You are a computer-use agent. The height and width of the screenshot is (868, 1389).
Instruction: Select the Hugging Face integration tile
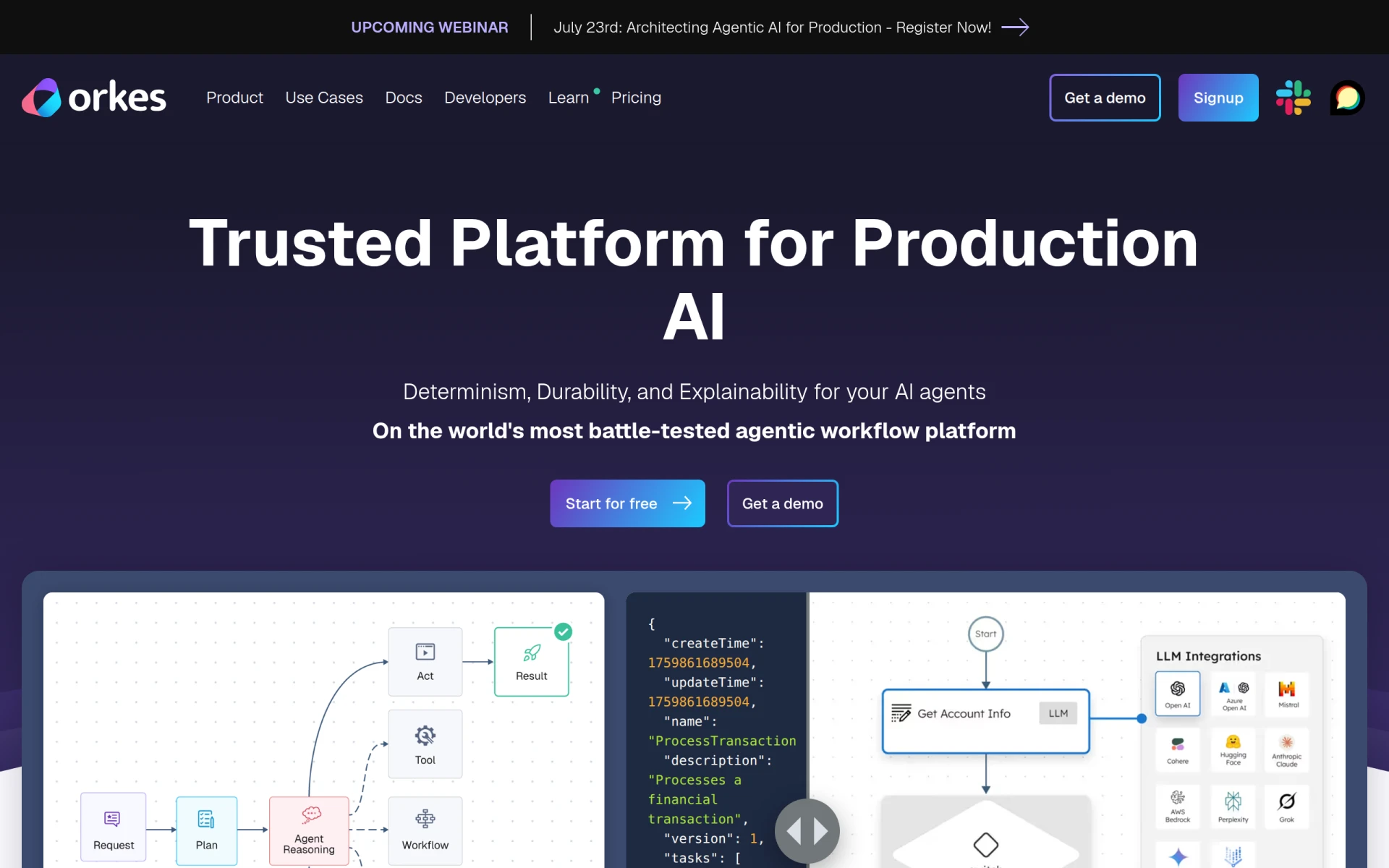1233,750
